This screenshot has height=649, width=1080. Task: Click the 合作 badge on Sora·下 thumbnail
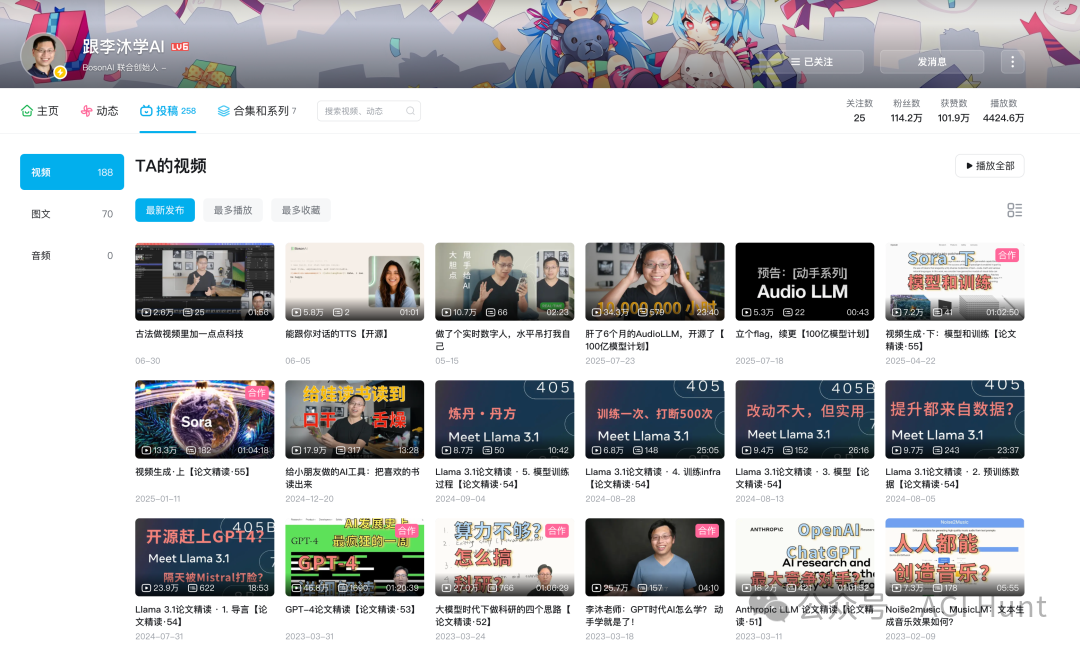[1007, 255]
